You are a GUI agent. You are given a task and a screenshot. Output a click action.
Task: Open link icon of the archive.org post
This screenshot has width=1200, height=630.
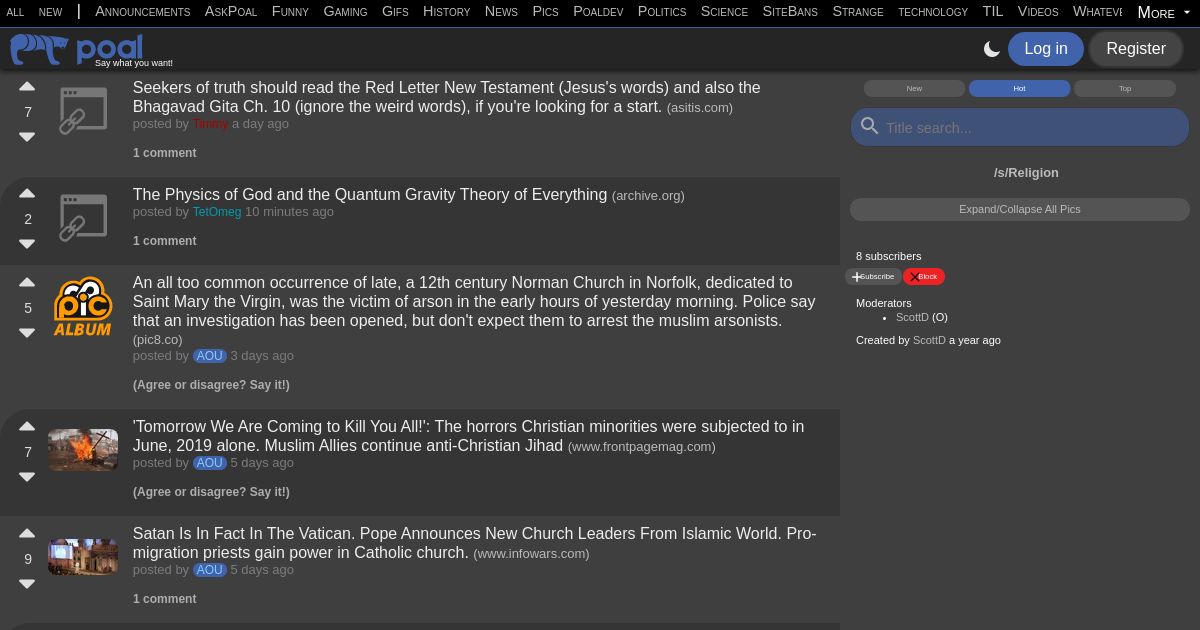(x=82, y=218)
